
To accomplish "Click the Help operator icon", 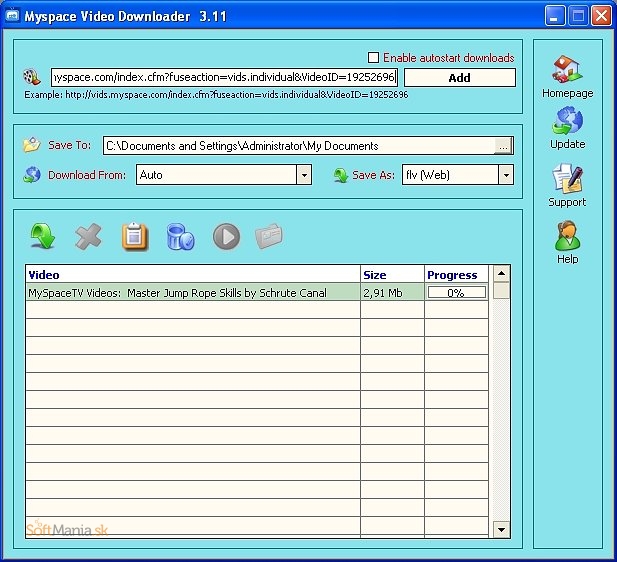I will pos(567,235).
